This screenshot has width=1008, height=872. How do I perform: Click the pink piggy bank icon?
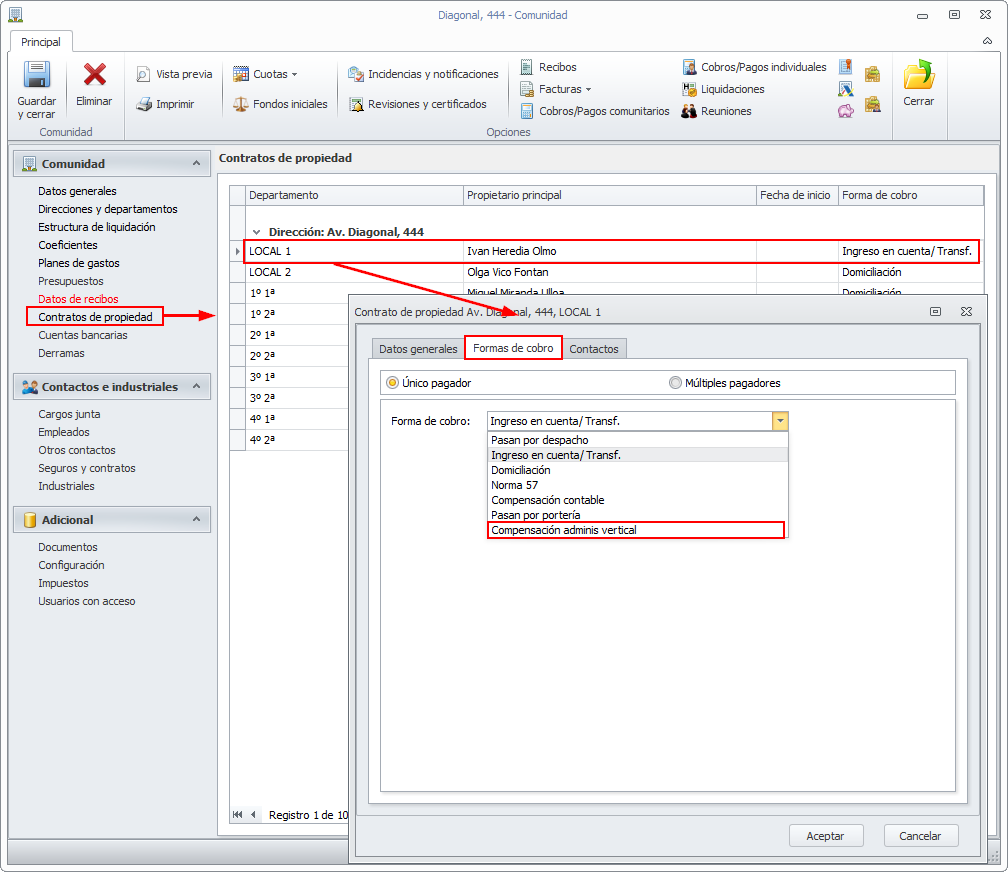point(845,111)
